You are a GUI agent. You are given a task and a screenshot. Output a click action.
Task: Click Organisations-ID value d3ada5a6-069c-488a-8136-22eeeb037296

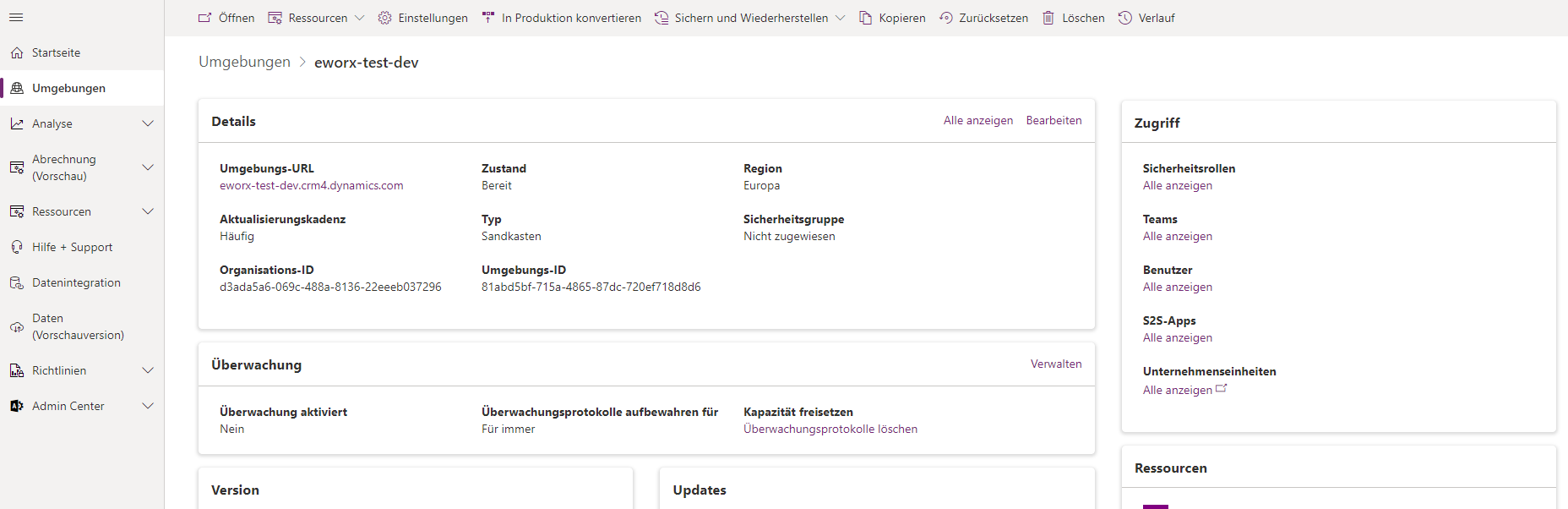pyautogui.click(x=330, y=287)
